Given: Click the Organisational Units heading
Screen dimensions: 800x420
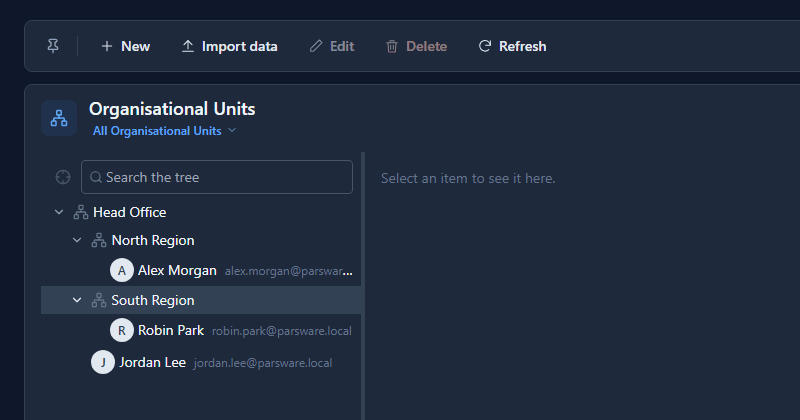Looking at the screenshot, I should 172,109.
